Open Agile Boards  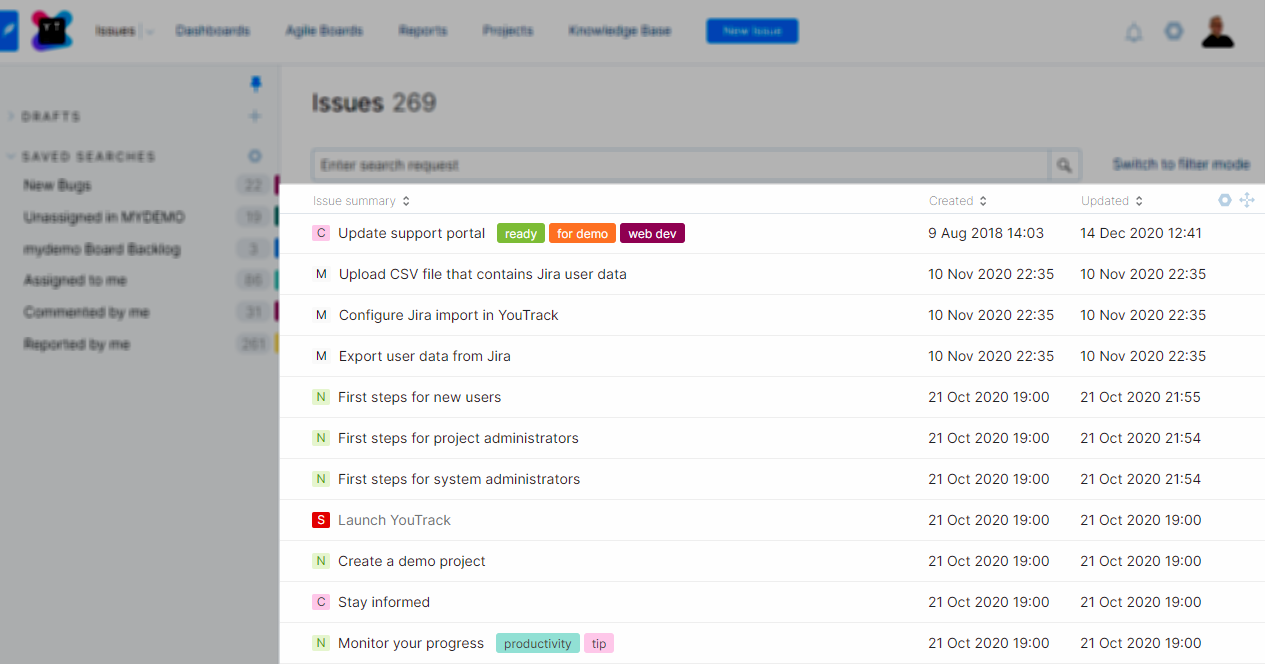click(324, 31)
